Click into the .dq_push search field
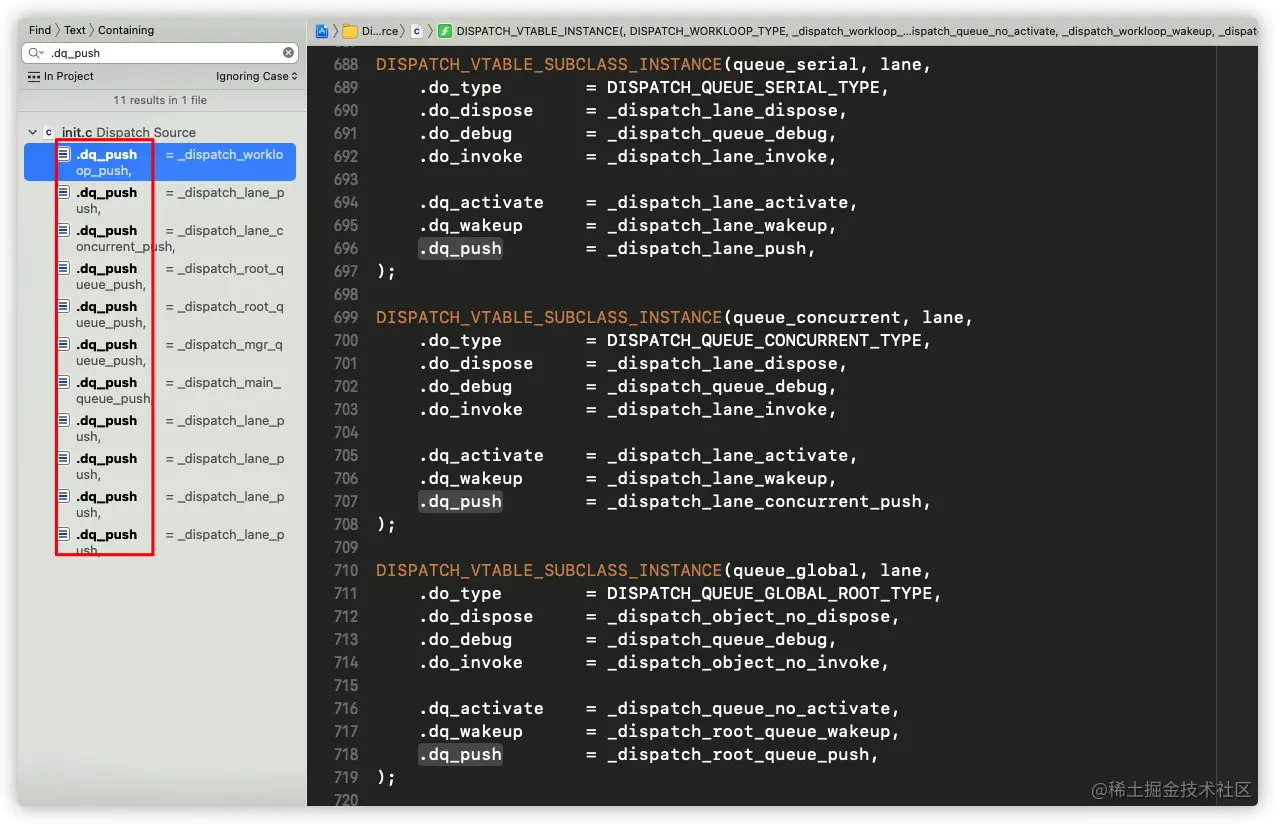1276x824 pixels. 160,53
